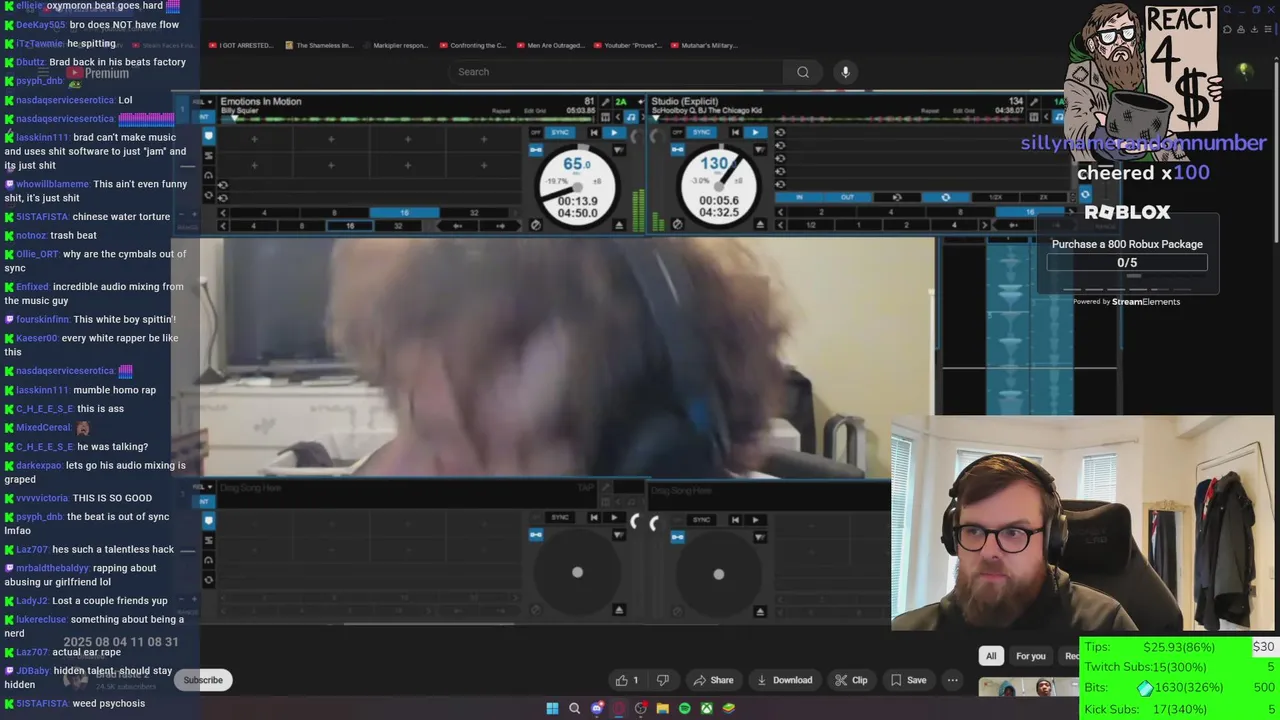1280x720 pixels.
Task: Open Xbox app from the taskbar
Action: pyautogui.click(x=706, y=708)
